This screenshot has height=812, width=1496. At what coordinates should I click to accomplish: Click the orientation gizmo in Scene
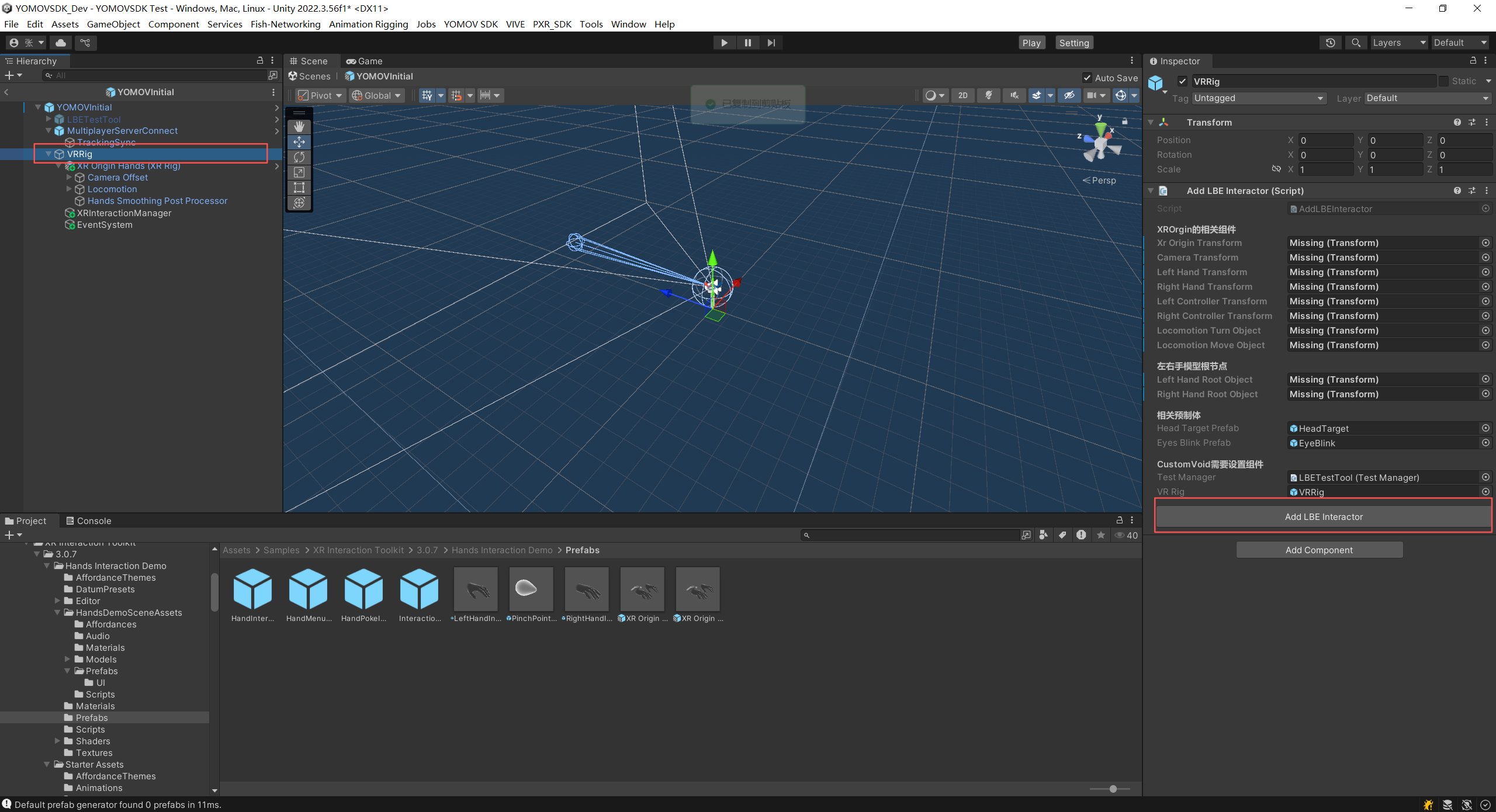pyautogui.click(x=1101, y=143)
